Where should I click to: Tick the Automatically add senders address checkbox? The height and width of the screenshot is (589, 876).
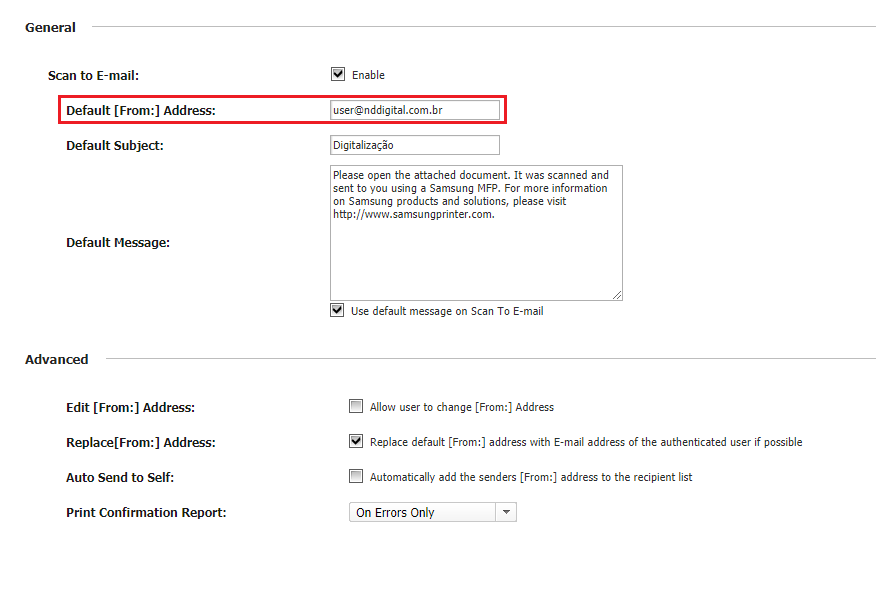356,477
